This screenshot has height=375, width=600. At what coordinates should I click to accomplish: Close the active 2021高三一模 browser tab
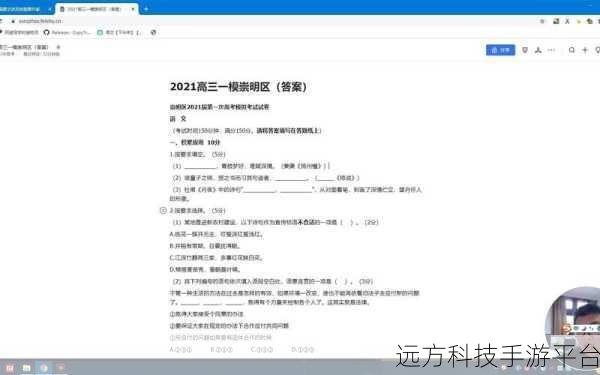coord(133,9)
